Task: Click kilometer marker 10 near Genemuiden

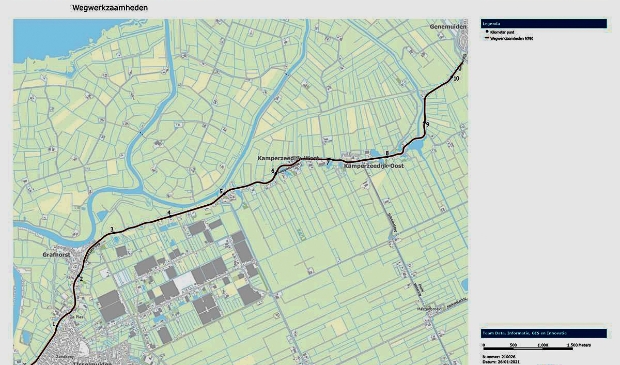Action: 456,79
